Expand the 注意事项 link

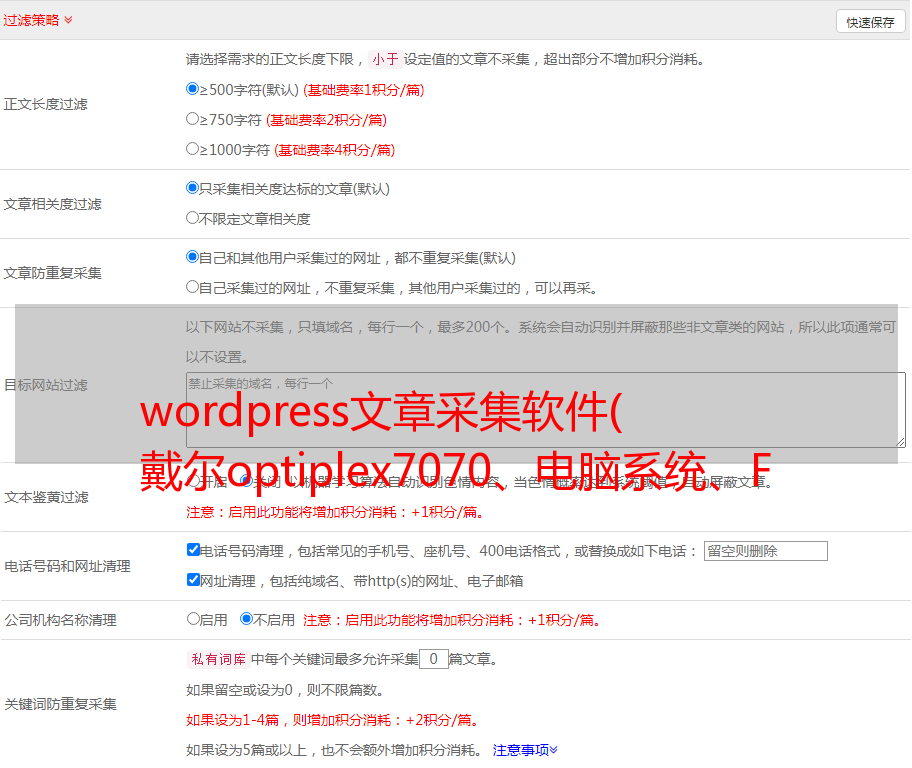point(525,750)
